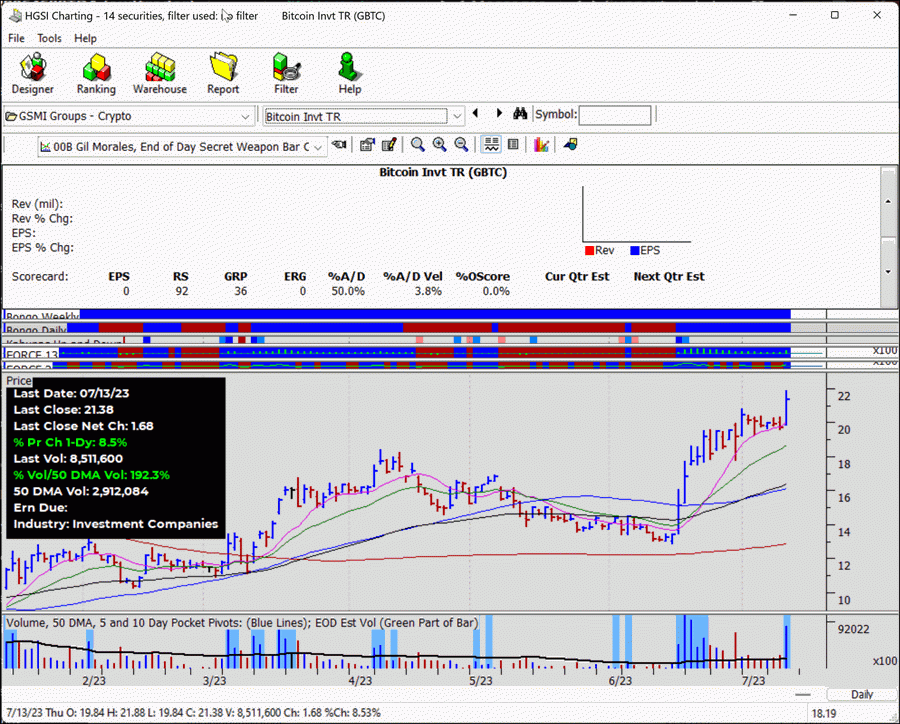900x724 pixels.
Task: Click the shapes drawing tool icon
Action: pos(570,145)
